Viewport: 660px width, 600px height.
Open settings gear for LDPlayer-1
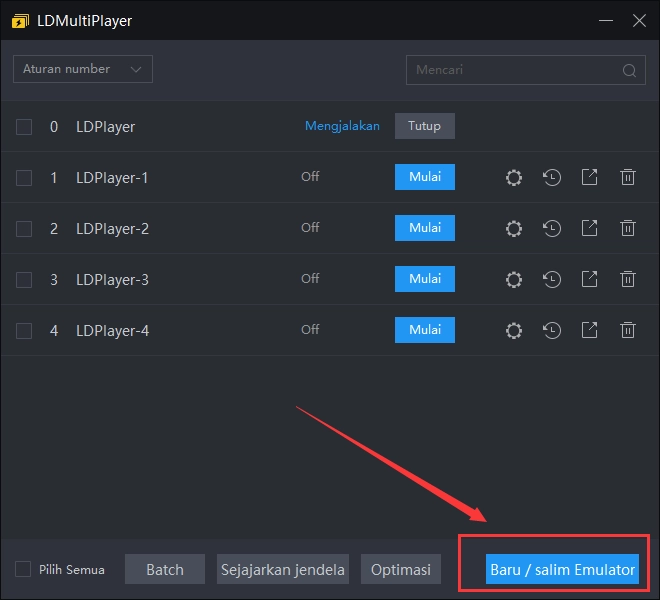514,178
